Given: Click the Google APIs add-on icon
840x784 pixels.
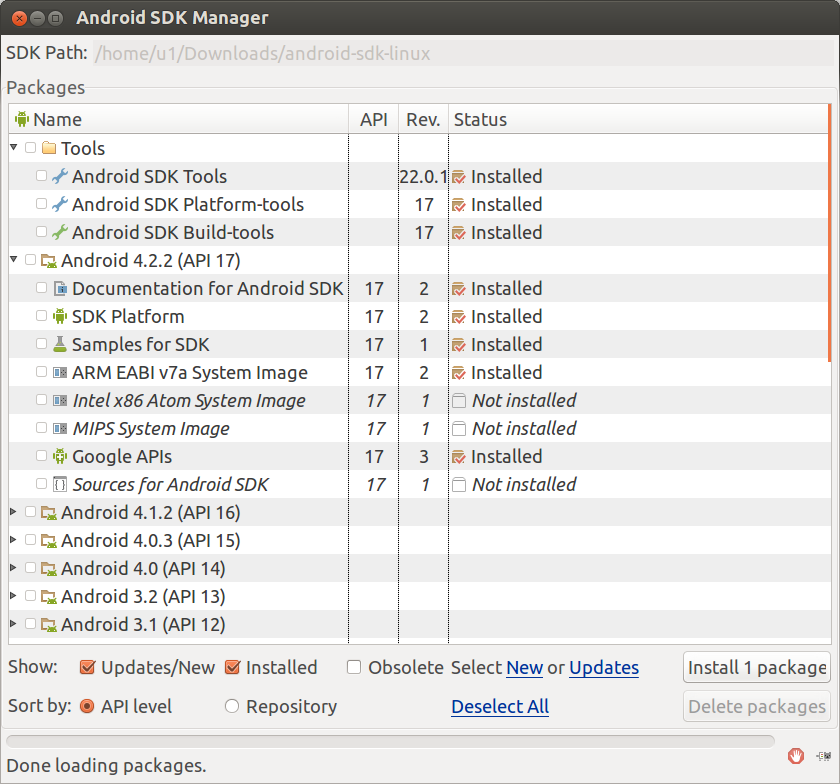Looking at the screenshot, I should (x=60, y=456).
